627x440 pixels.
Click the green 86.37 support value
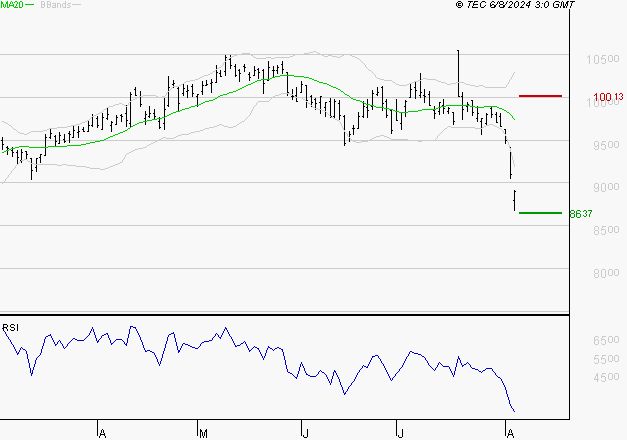(x=581, y=214)
